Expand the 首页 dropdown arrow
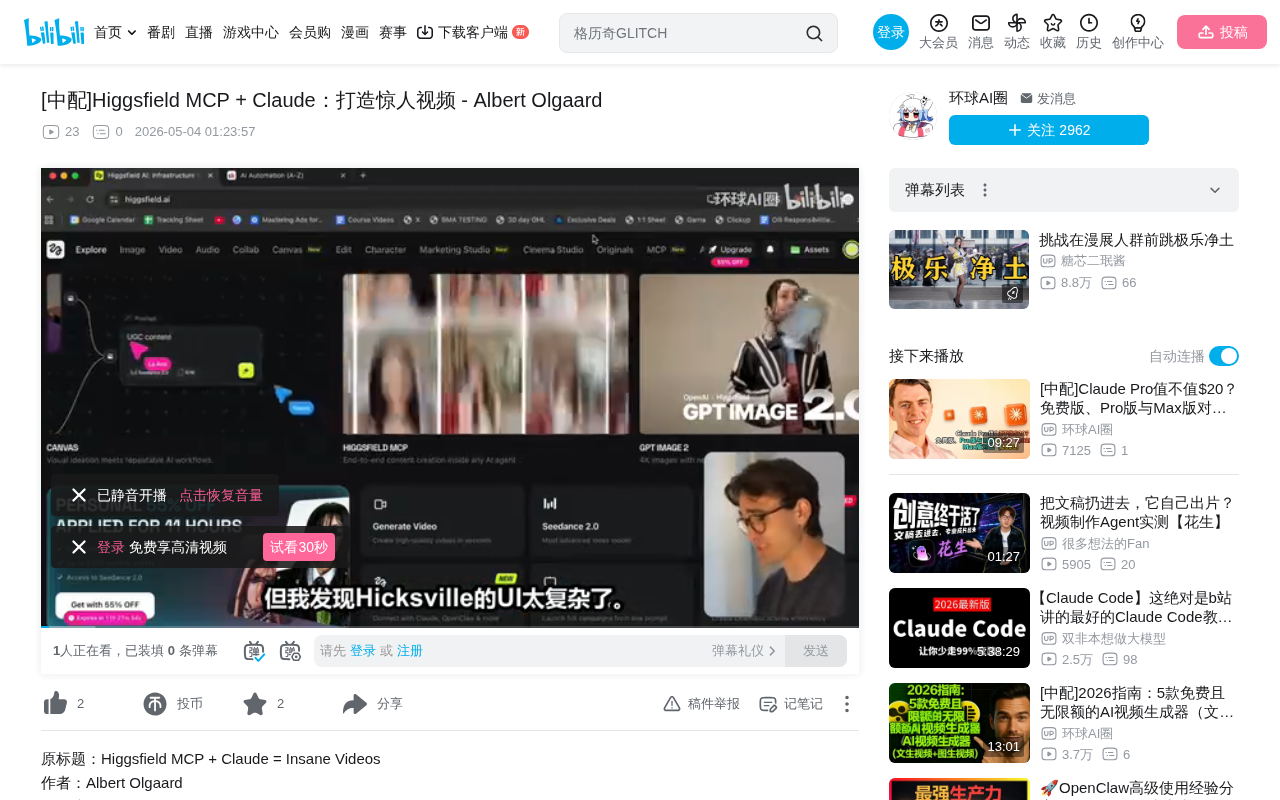Screen dimensions: 1280x800 (132, 33)
